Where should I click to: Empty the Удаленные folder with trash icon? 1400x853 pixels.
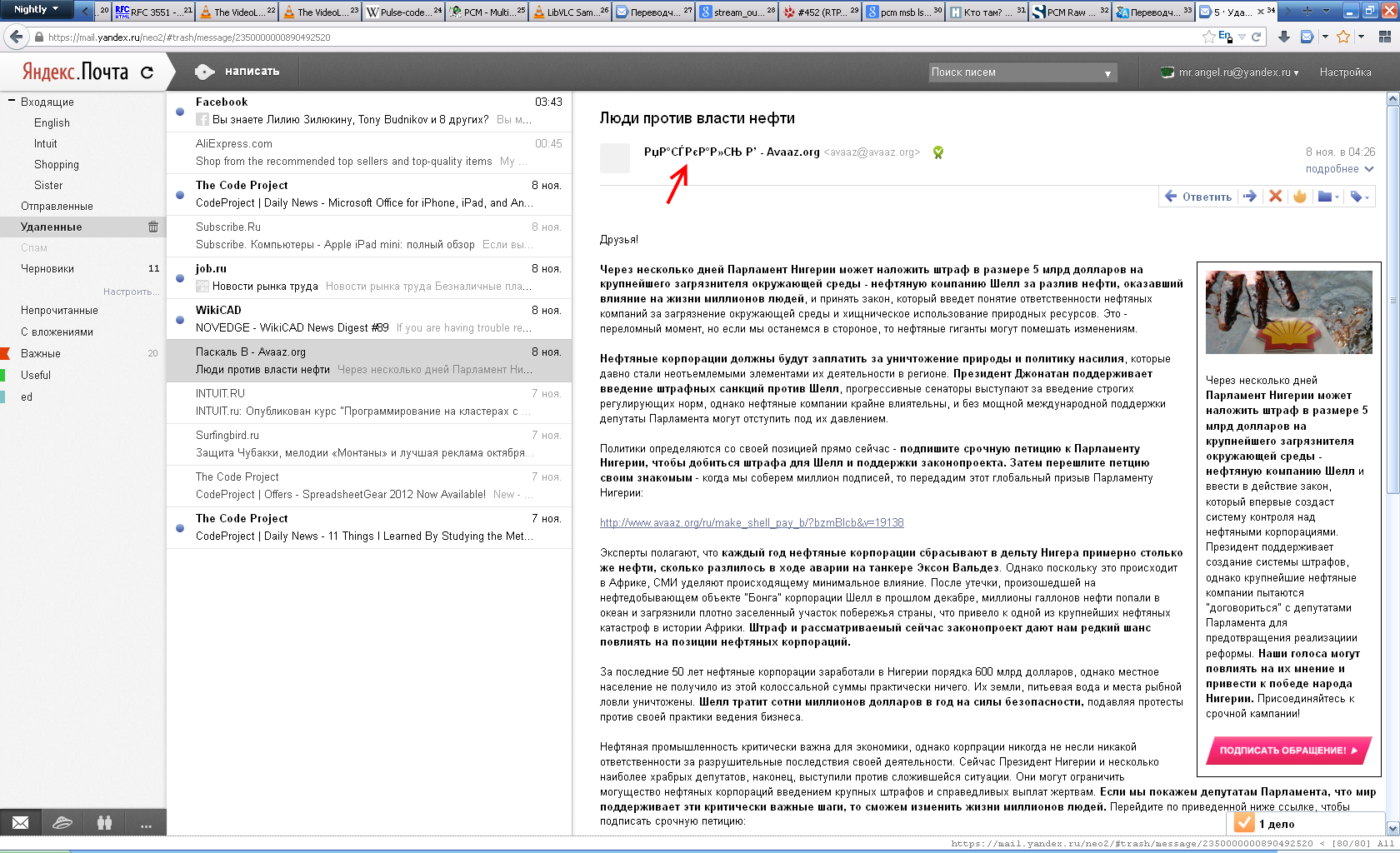click(x=153, y=227)
